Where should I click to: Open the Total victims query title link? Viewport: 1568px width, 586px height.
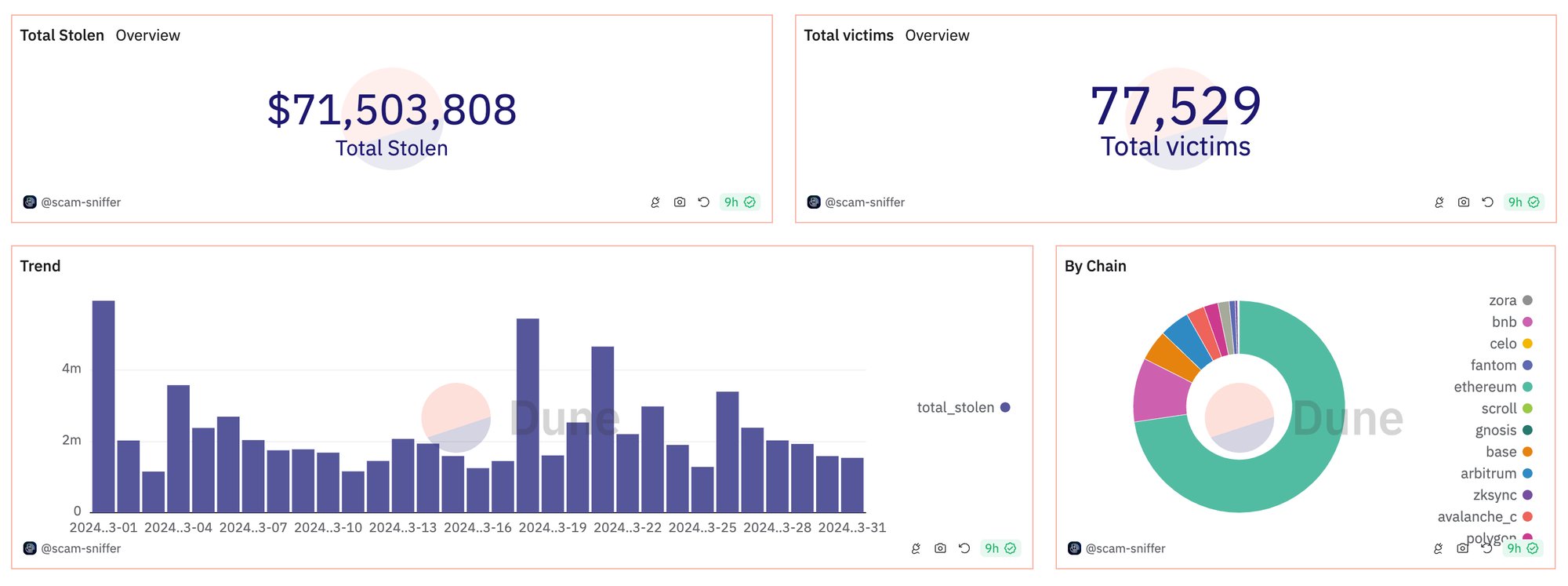point(848,35)
